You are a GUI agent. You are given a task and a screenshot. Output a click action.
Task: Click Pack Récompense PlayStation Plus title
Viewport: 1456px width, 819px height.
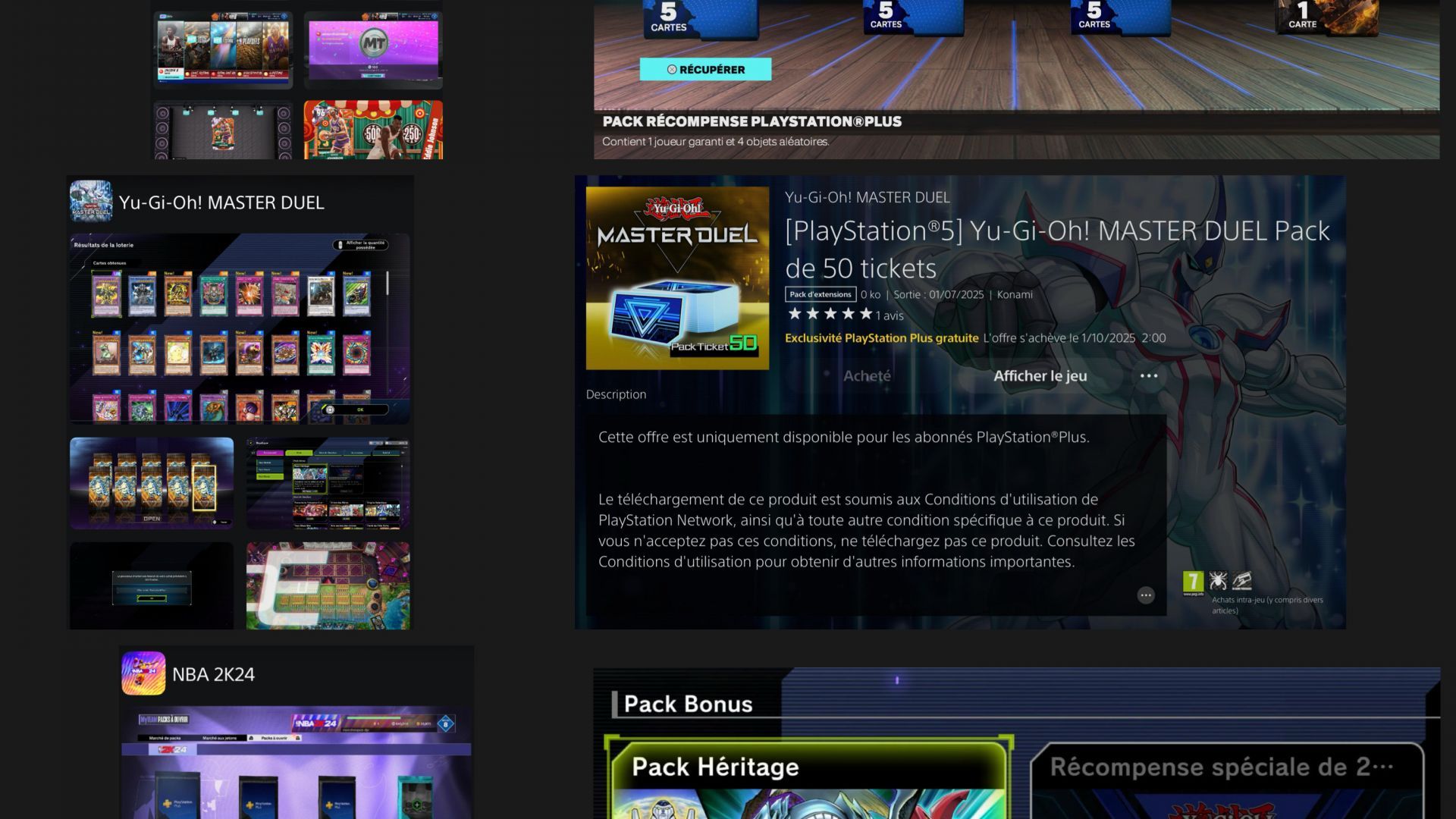coord(752,121)
